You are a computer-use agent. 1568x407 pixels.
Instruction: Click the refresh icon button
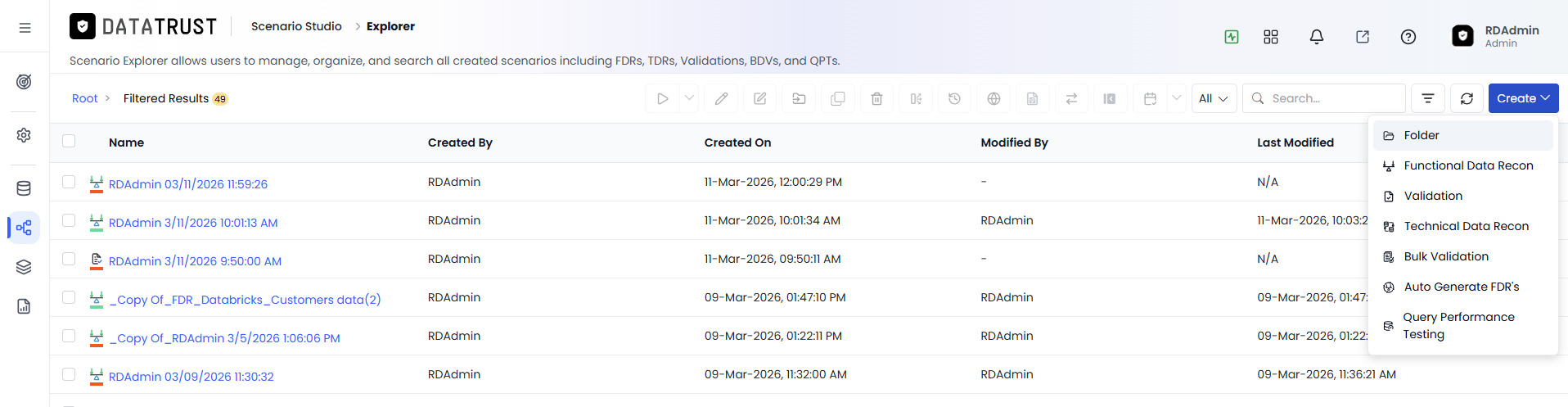[x=1467, y=98]
